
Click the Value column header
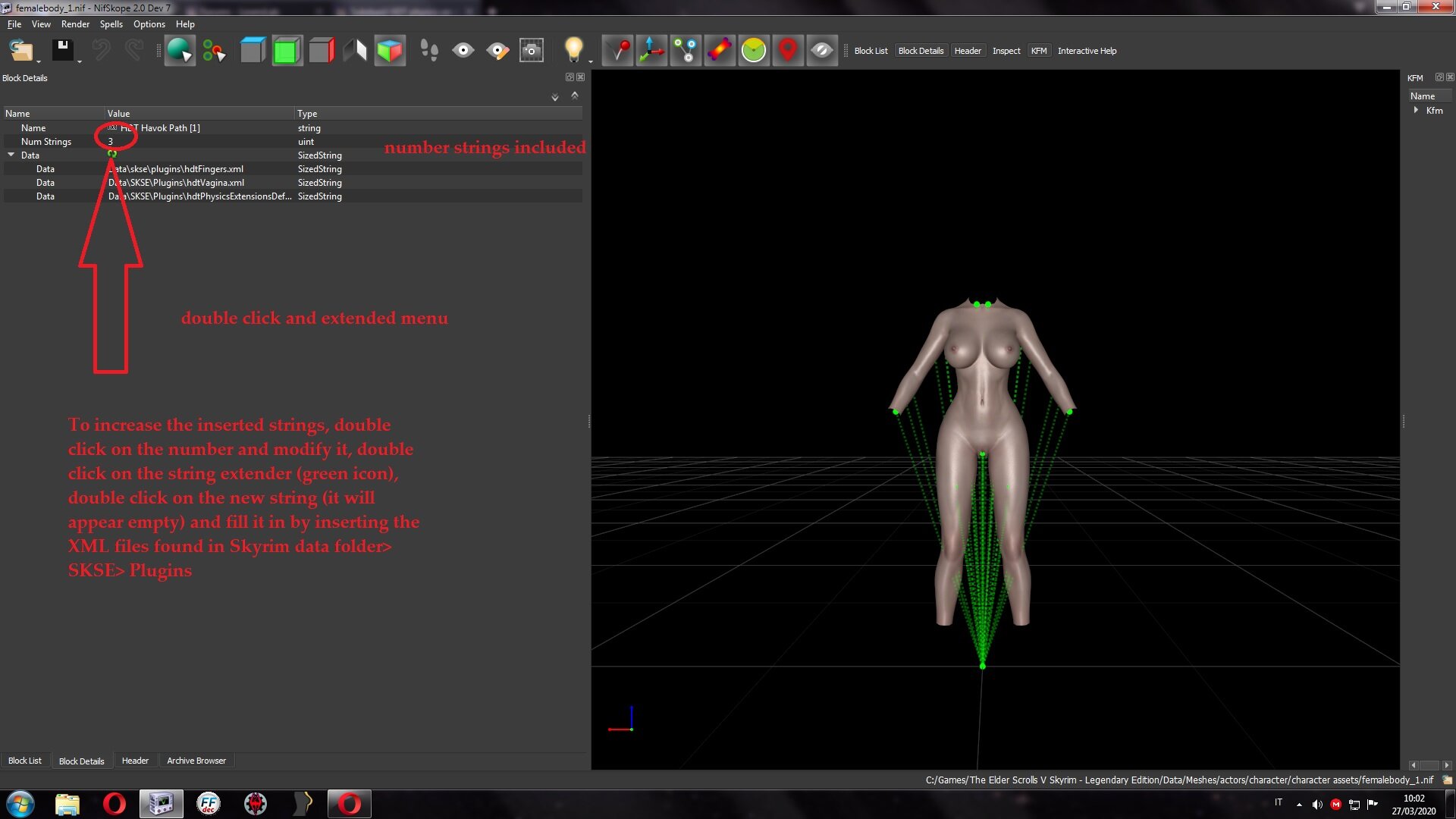(x=199, y=114)
